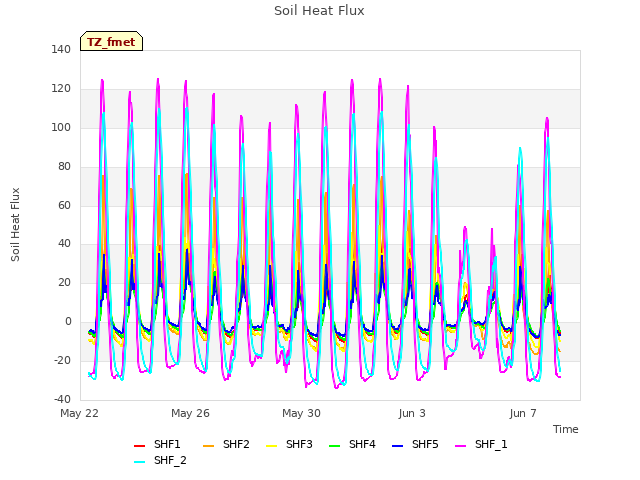Screen dimensions: 640x480
Task: Click the TZ_fmet annotation label
Action: (111, 41)
